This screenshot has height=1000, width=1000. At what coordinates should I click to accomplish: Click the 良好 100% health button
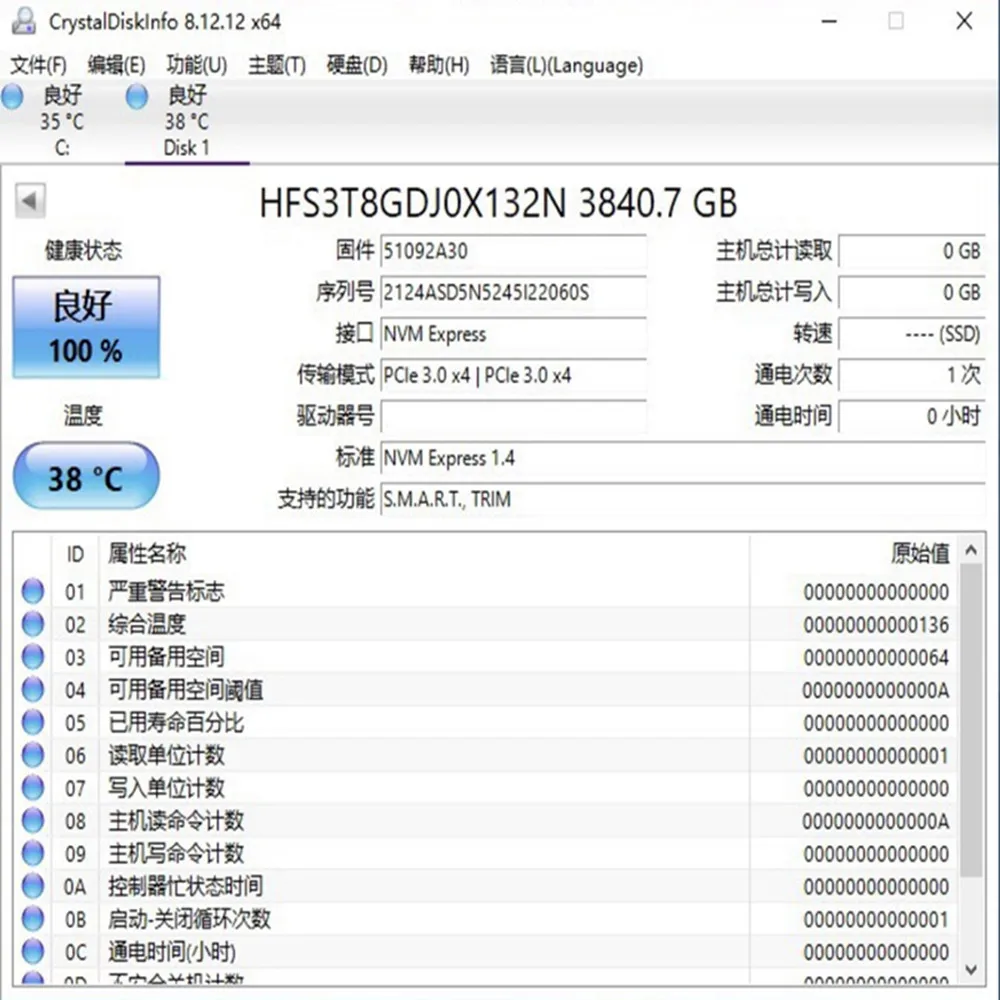[x=86, y=327]
